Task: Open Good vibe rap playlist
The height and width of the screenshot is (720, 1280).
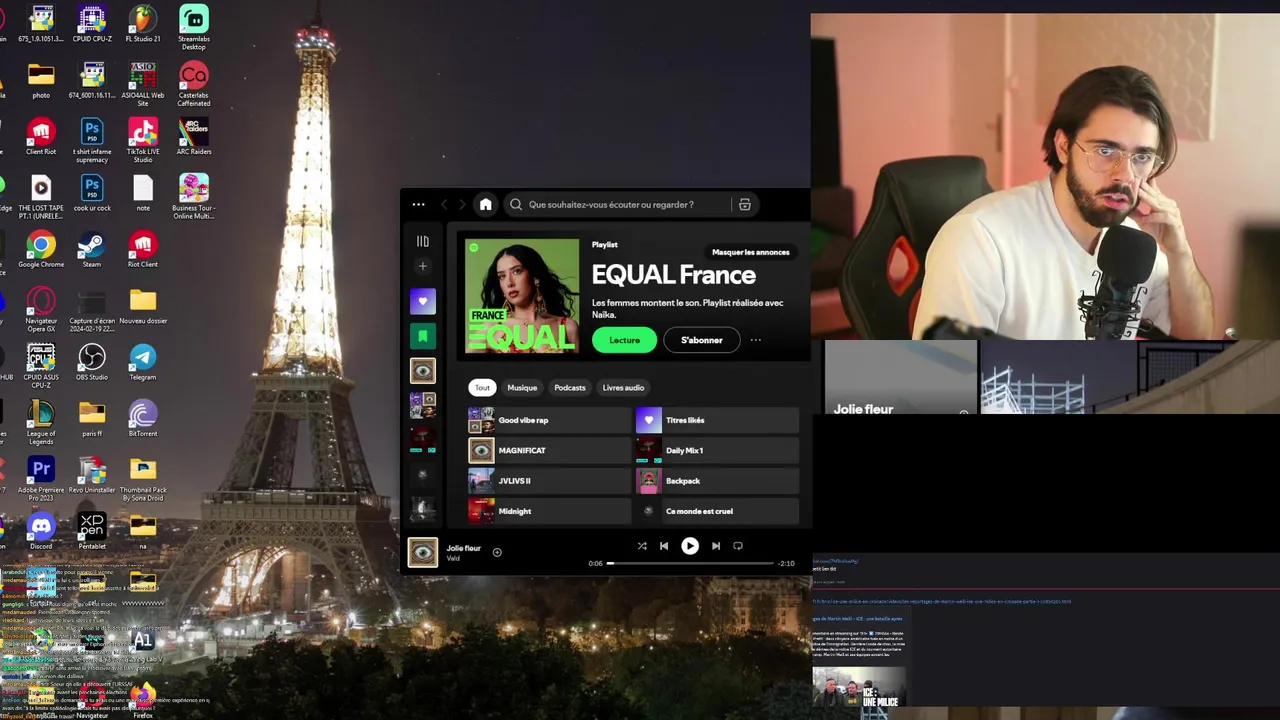Action: click(549, 420)
